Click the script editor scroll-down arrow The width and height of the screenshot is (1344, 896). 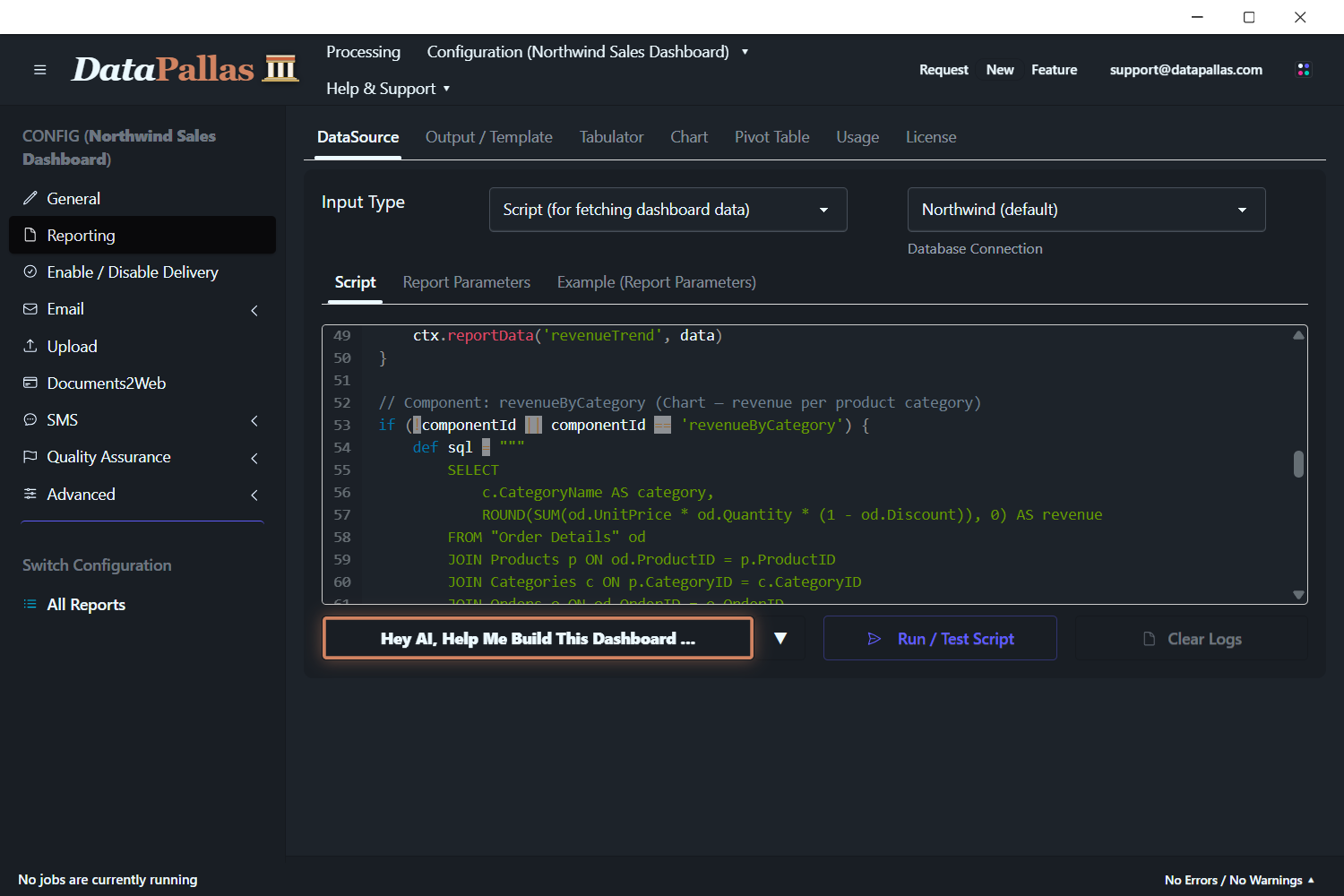1298,594
